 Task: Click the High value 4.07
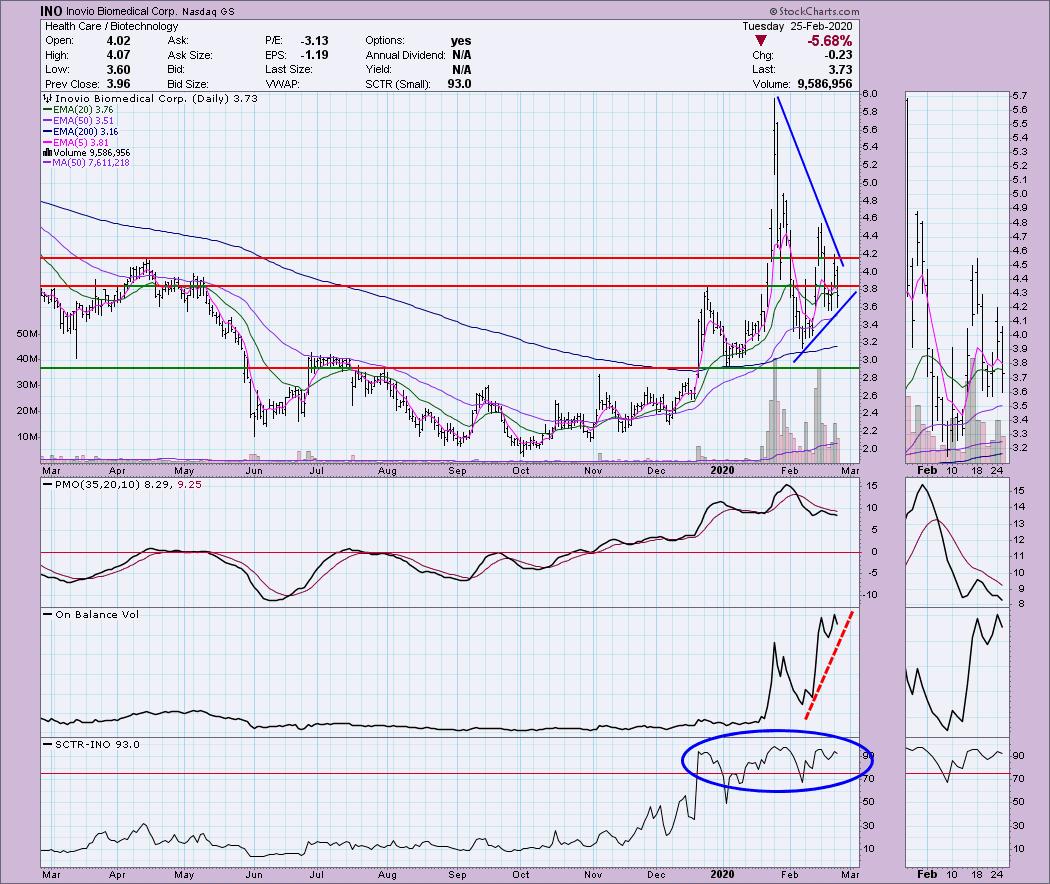(119, 55)
